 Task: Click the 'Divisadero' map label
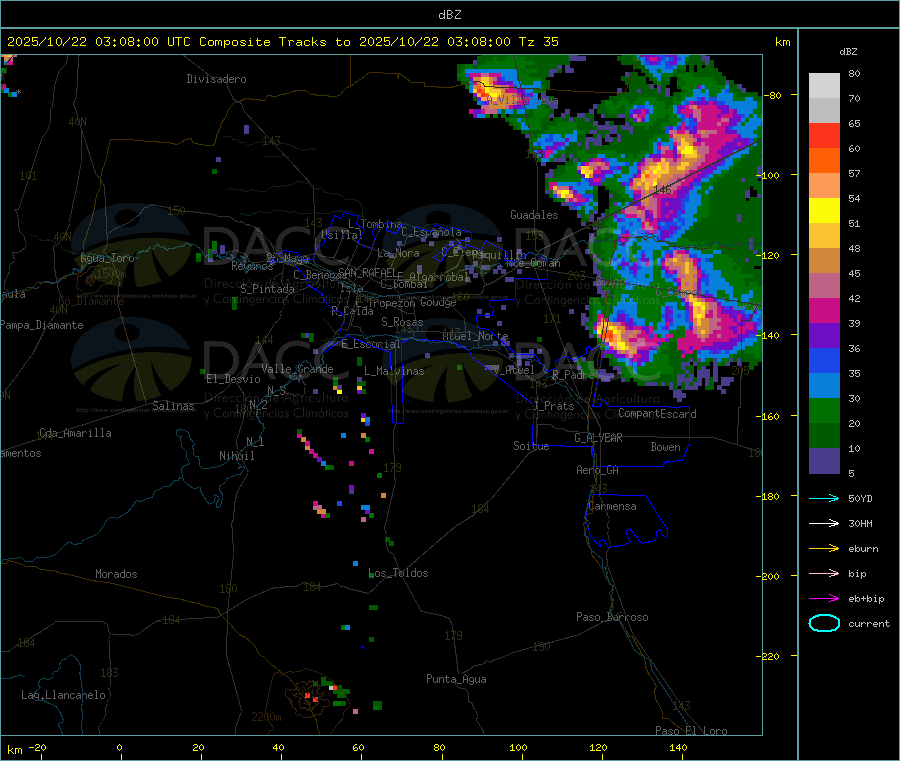pos(216,79)
